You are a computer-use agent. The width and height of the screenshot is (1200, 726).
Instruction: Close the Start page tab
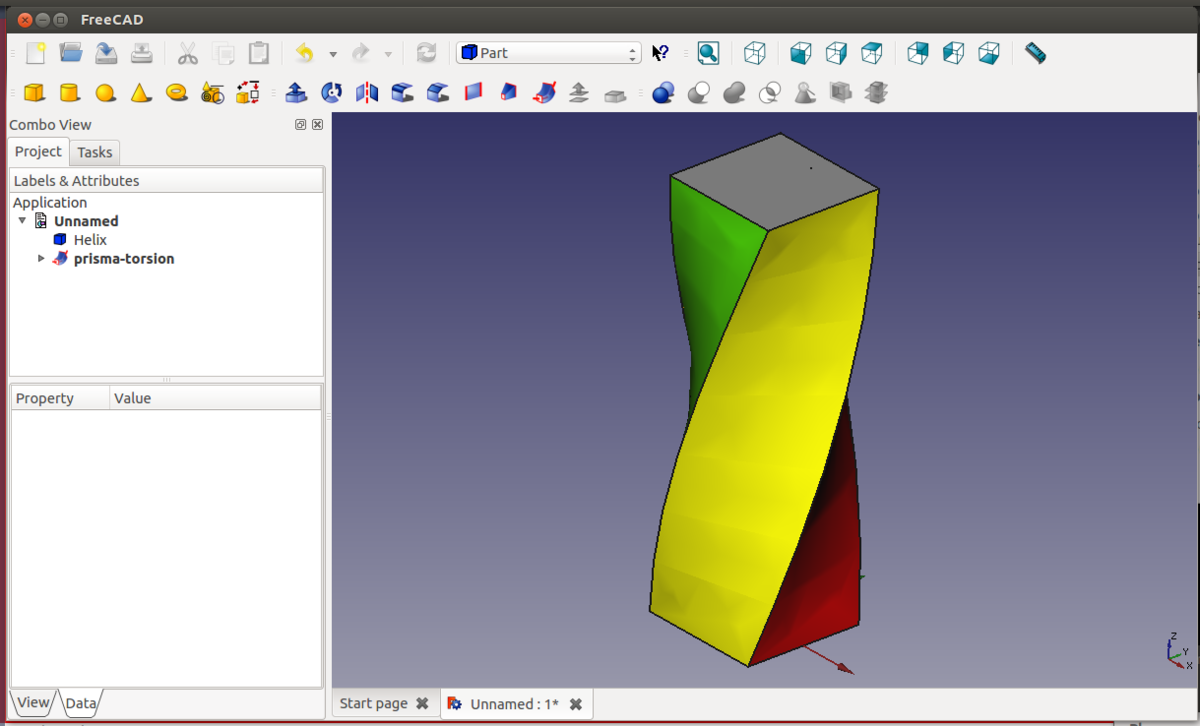pyautogui.click(x=422, y=703)
